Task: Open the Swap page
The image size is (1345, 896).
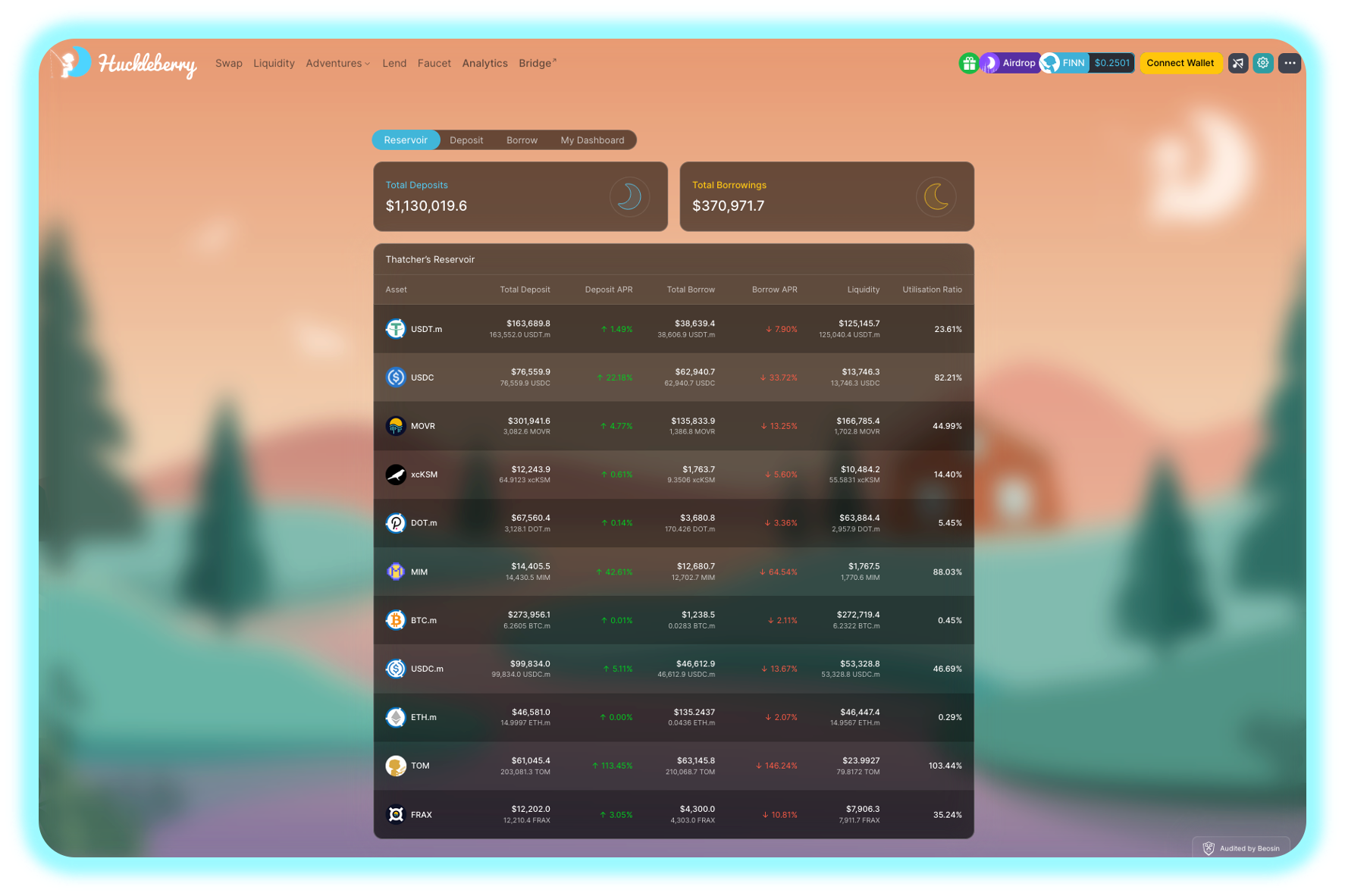Action: click(x=229, y=64)
